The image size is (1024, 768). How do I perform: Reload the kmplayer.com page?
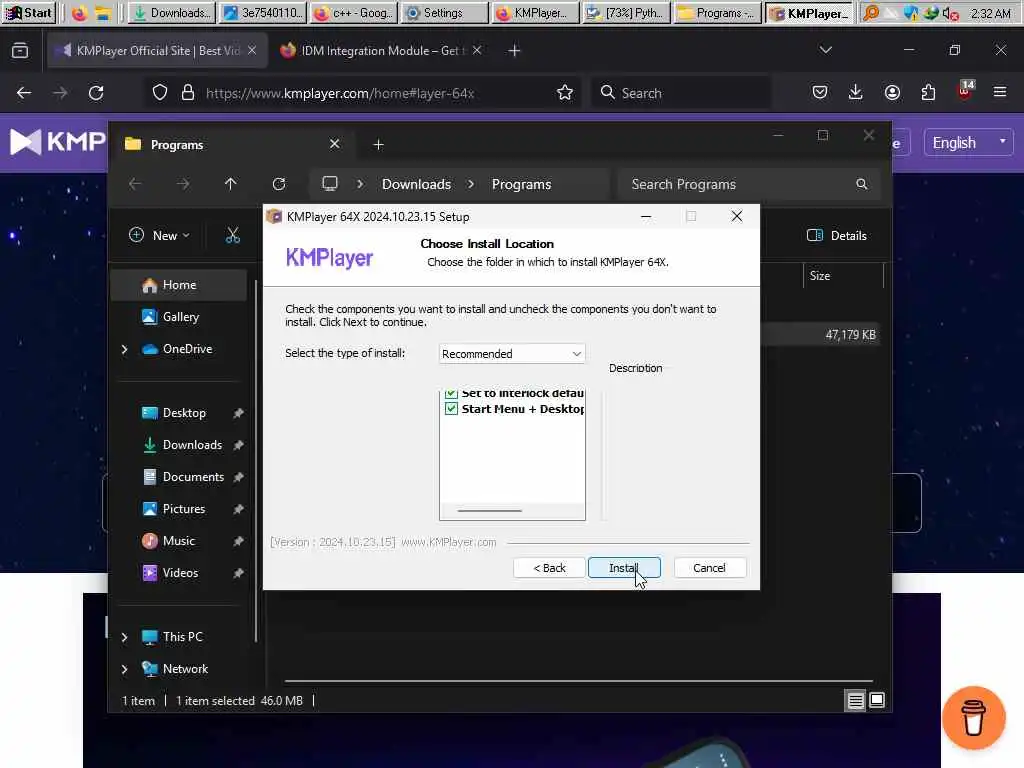pyautogui.click(x=96, y=93)
